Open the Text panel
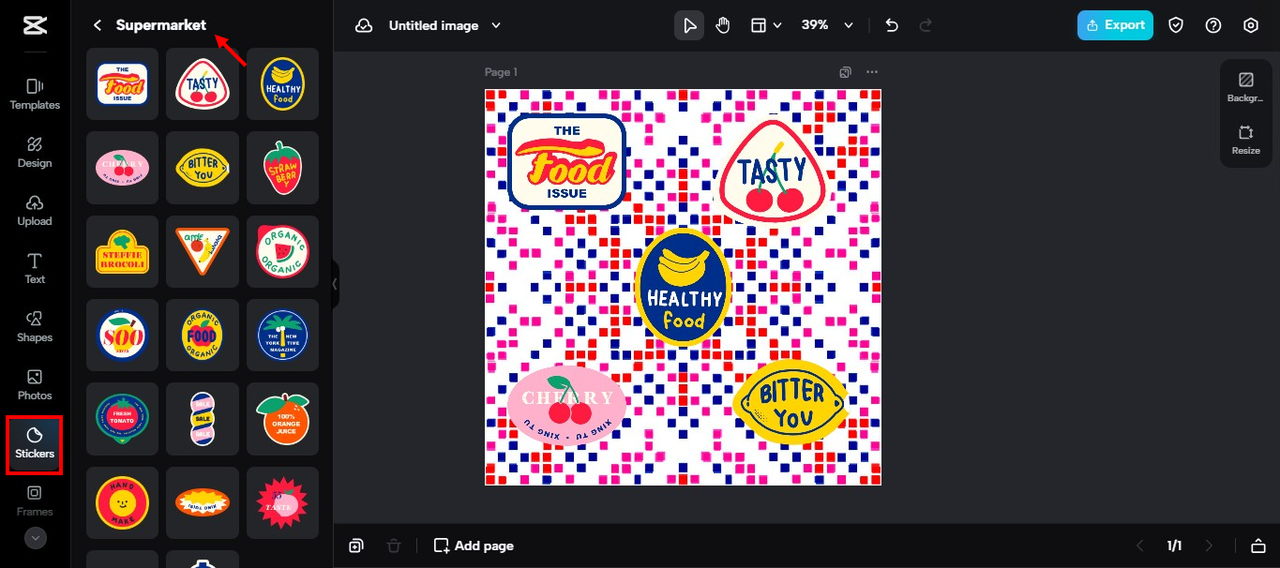This screenshot has height=568, width=1280. 35,268
